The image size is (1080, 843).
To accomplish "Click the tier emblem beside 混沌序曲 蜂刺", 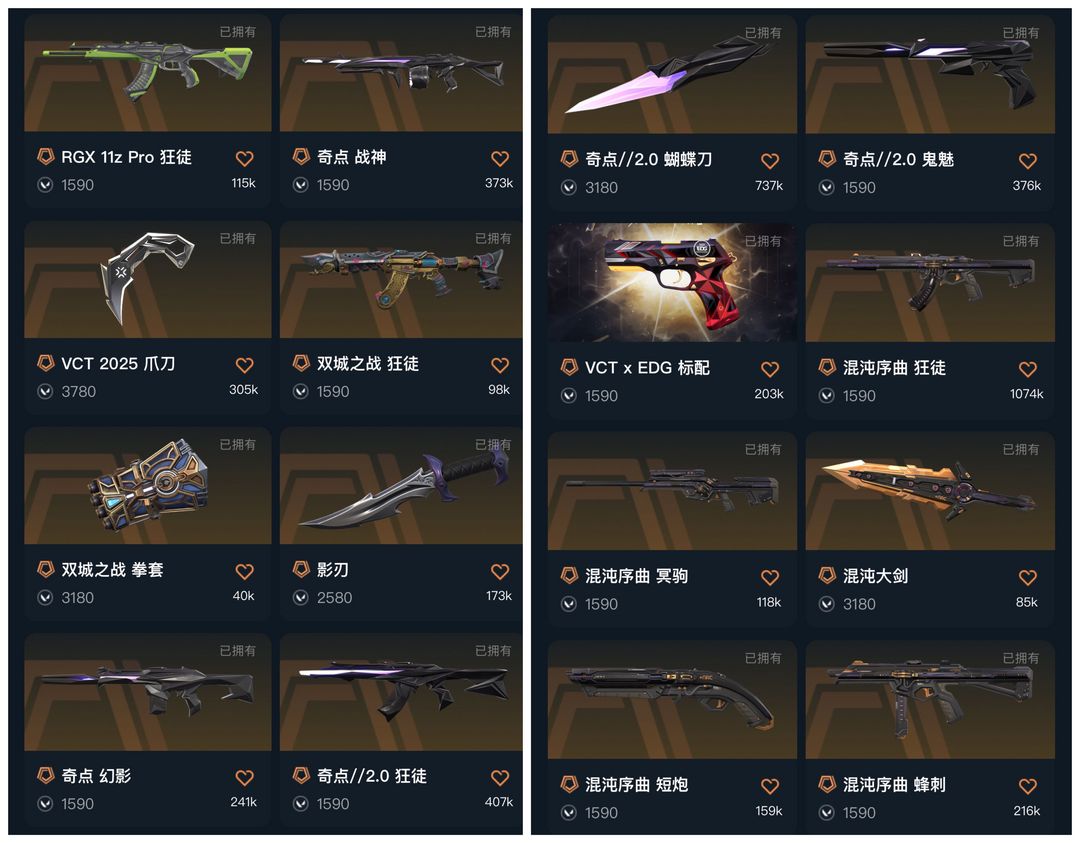I will (x=827, y=784).
